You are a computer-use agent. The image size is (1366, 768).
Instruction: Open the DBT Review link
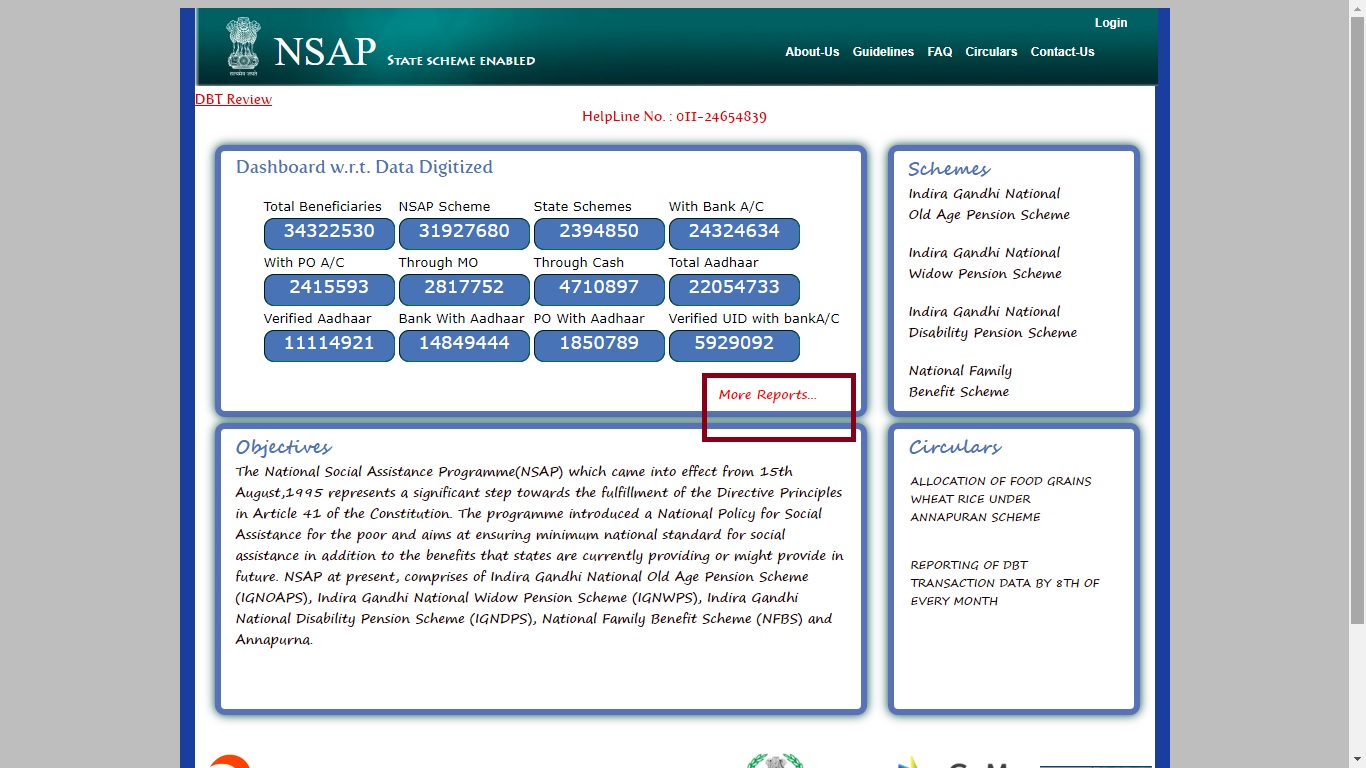coord(233,99)
